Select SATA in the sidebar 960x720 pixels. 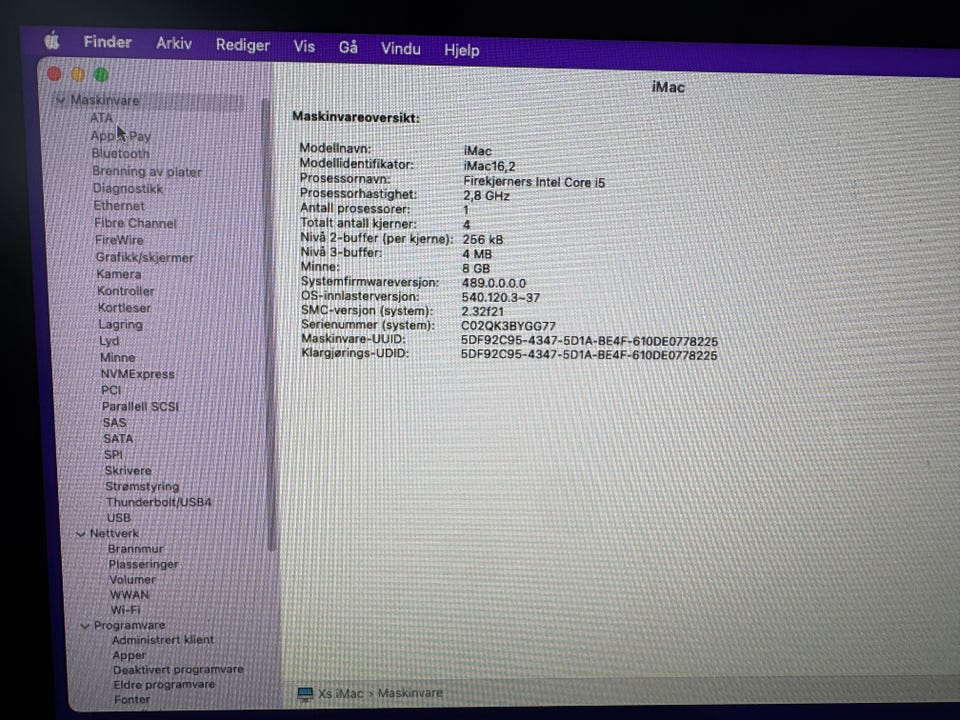point(118,438)
